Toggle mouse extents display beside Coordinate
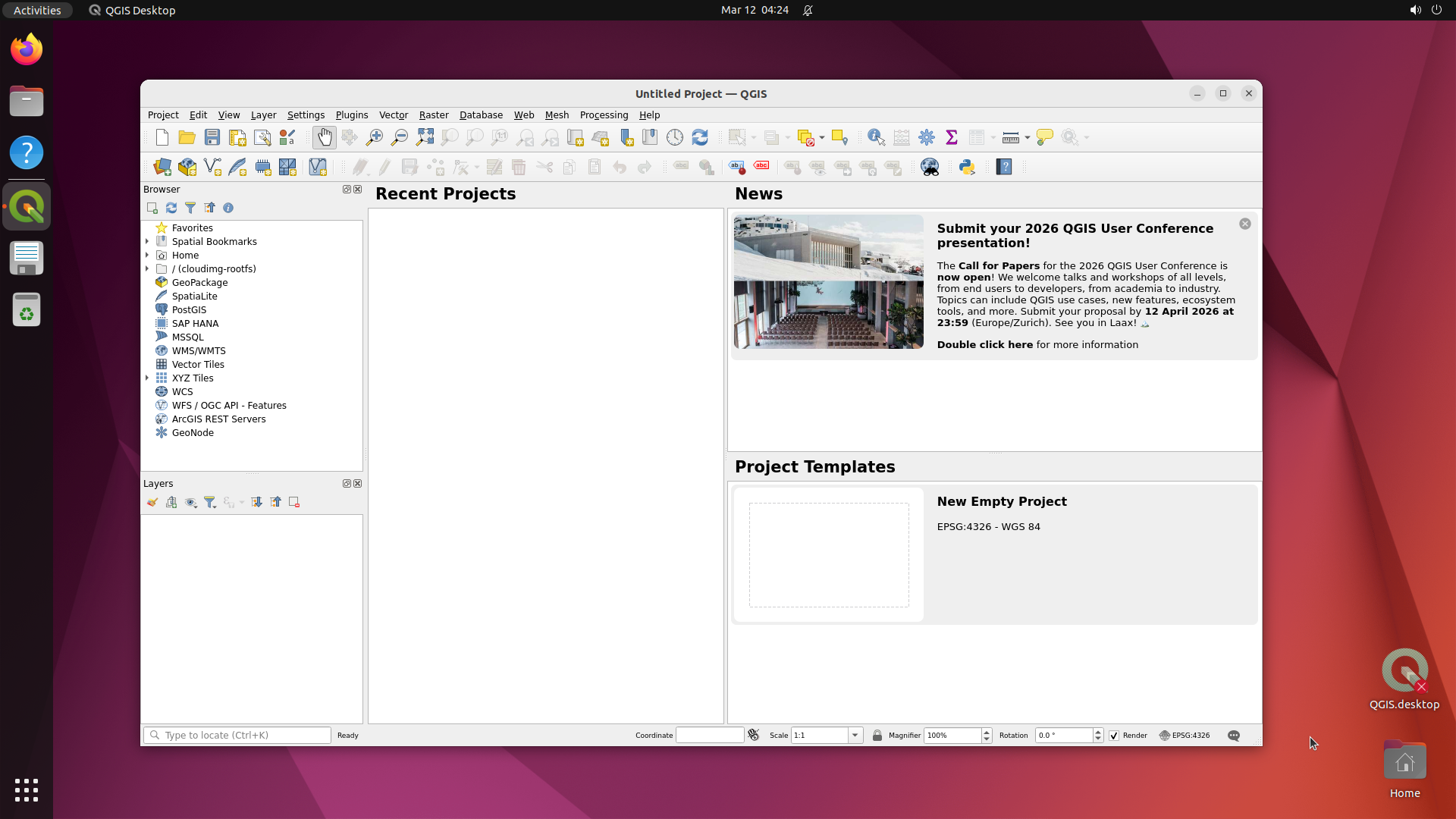The width and height of the screenshot is (1456, 819). click(754, 736)
